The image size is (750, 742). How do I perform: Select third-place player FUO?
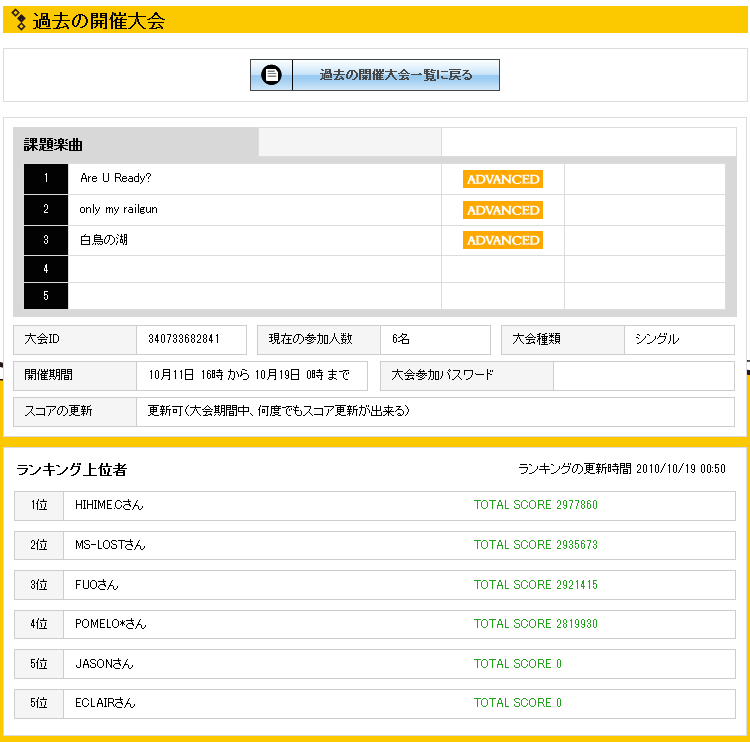tap(97, 585)
